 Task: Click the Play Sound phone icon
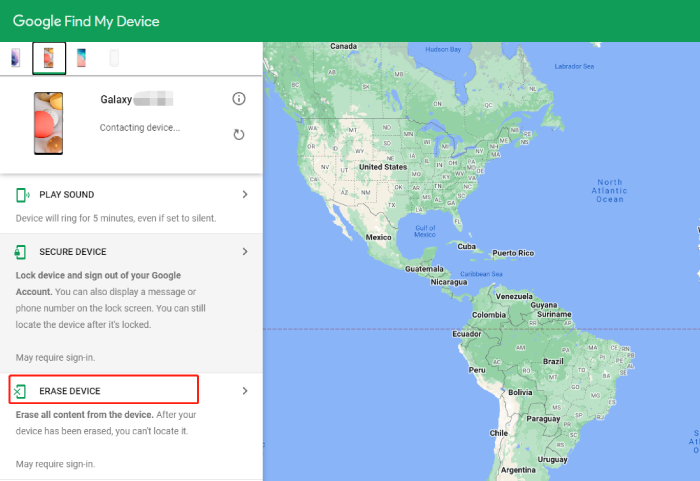(x=22, y=194)
